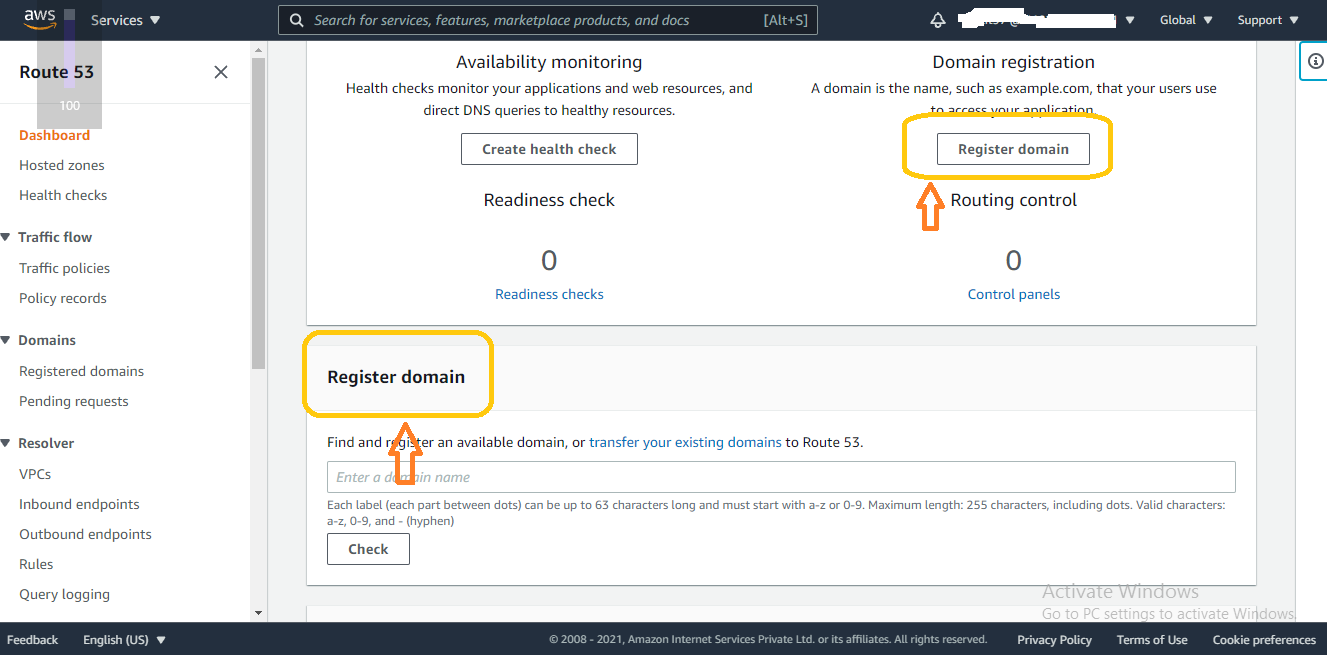
Task: Close the Route 53 sidebar with the X
Action: pos(221,72)
